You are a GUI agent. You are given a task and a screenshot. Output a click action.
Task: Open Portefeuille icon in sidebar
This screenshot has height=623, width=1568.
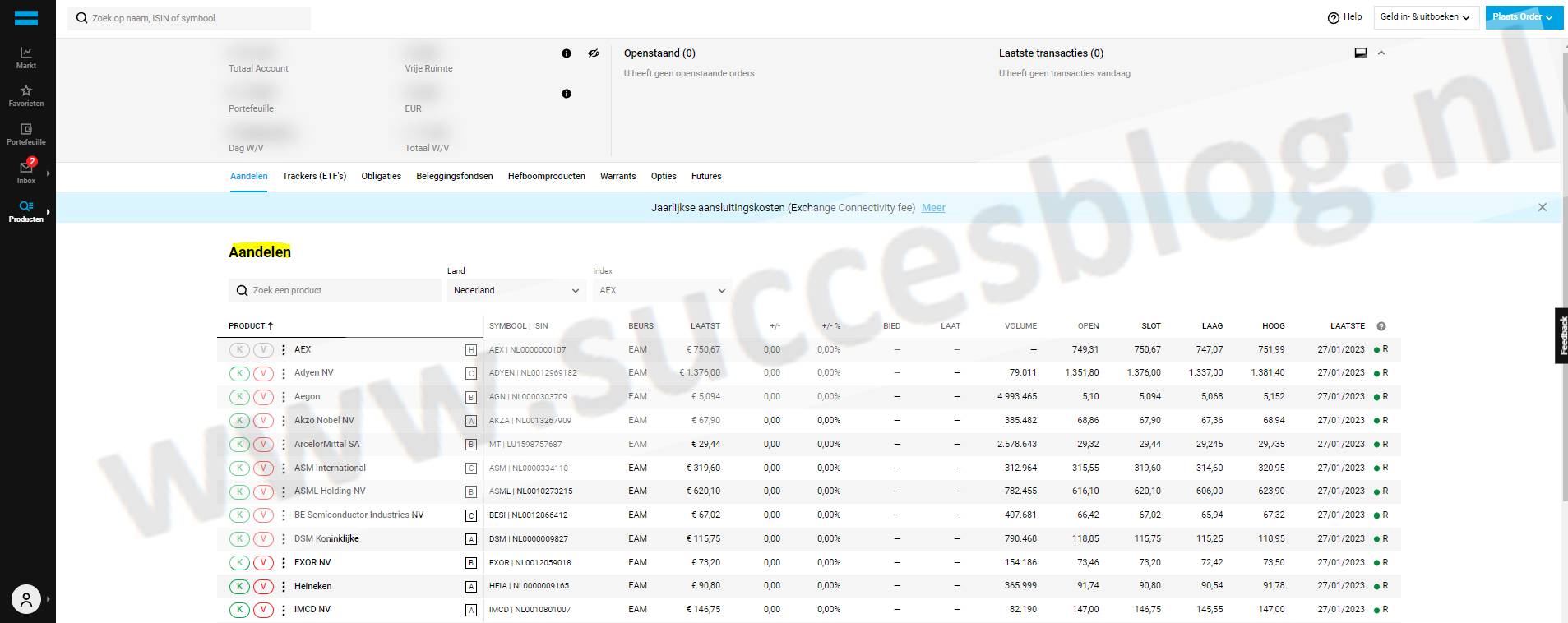tap(26, 134)
